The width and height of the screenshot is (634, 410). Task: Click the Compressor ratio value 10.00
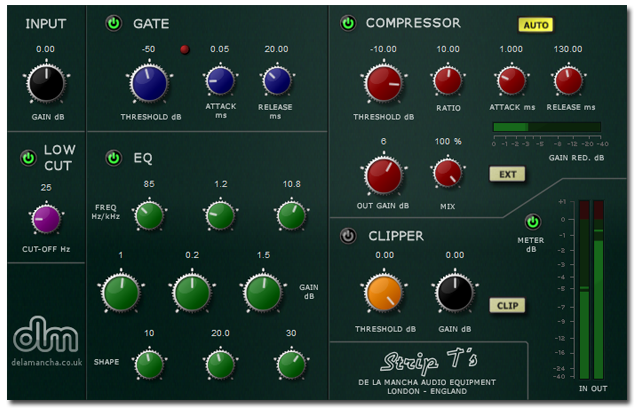point(448,49)
